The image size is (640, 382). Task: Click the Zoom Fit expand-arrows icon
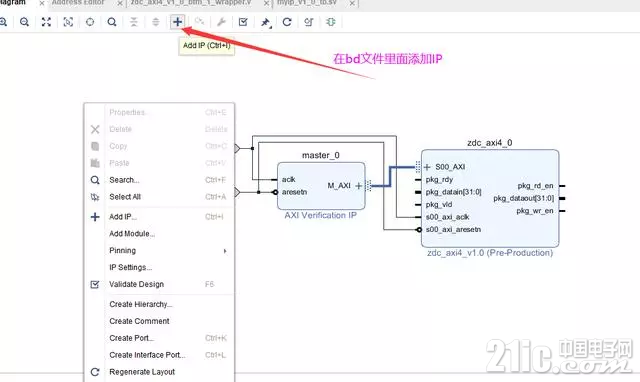click(46, 22)
